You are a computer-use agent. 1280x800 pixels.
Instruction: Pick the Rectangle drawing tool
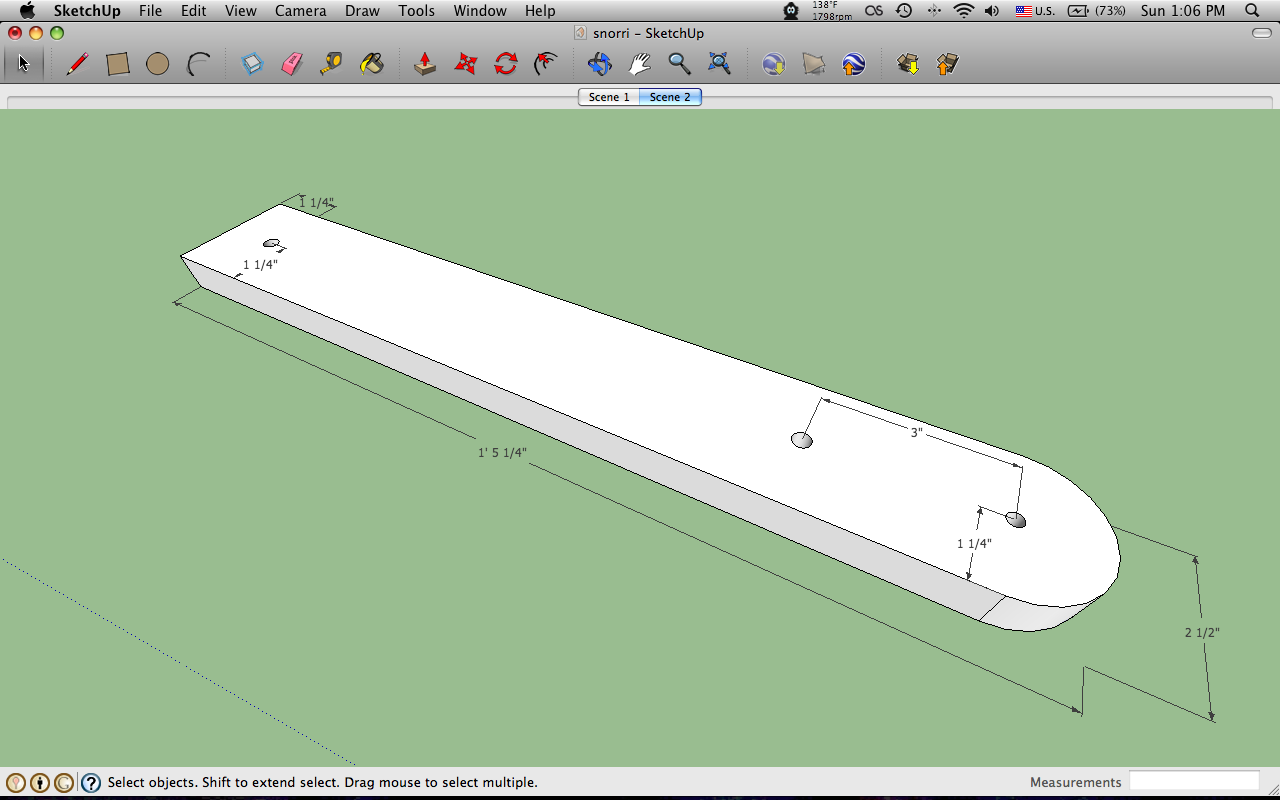[118, 64]
